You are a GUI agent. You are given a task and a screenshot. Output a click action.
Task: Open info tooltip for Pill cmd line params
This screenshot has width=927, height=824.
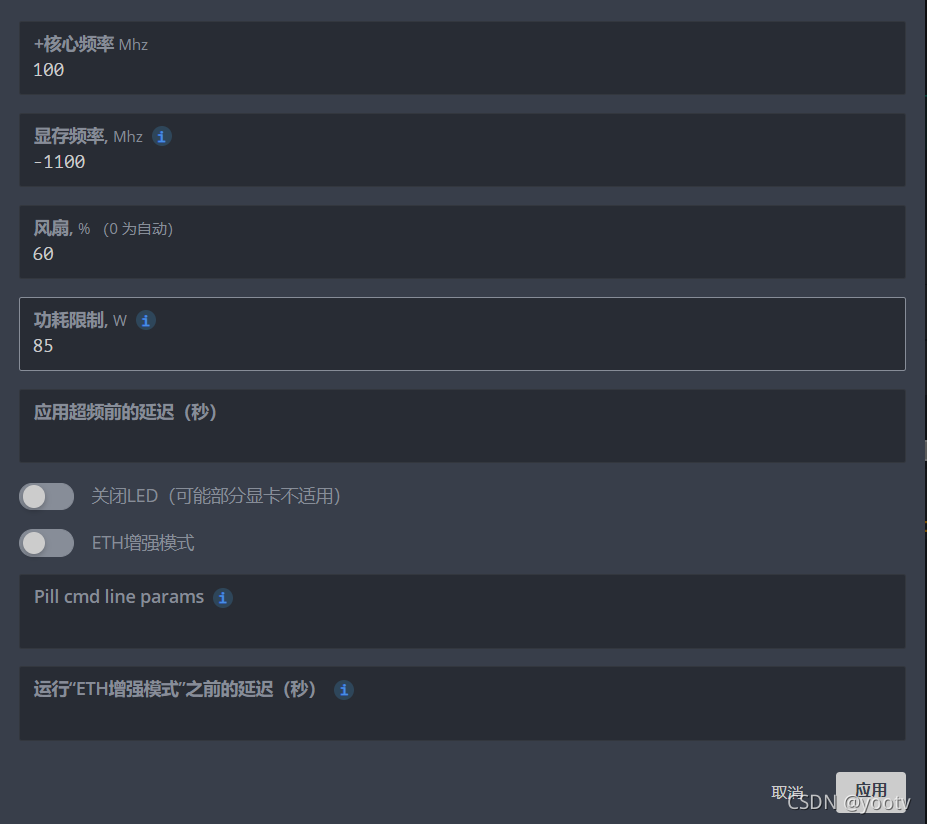click(x=222, y=598)
